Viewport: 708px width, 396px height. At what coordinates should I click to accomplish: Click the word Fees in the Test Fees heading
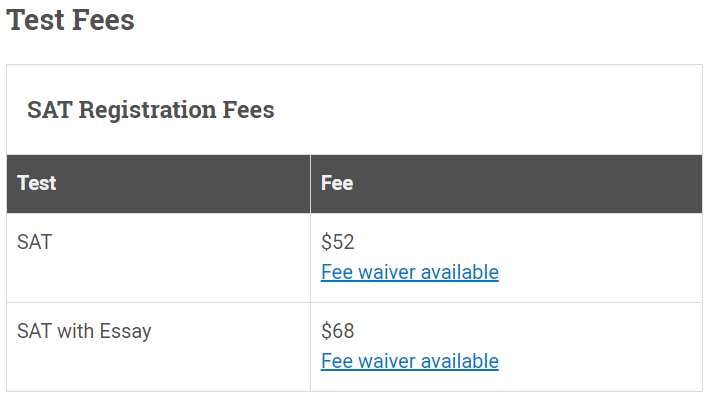point(103,20)
